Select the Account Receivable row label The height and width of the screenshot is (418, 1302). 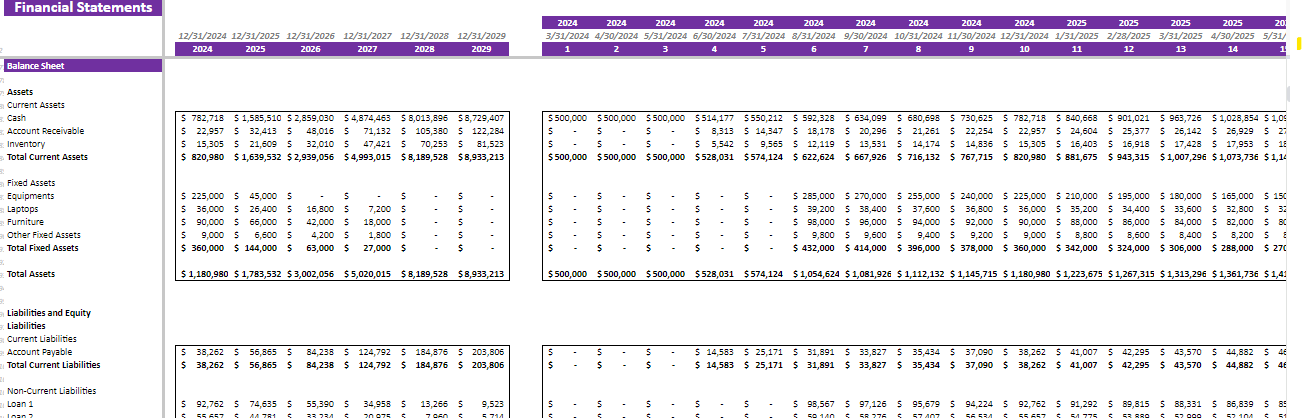[x=46, y=131]
